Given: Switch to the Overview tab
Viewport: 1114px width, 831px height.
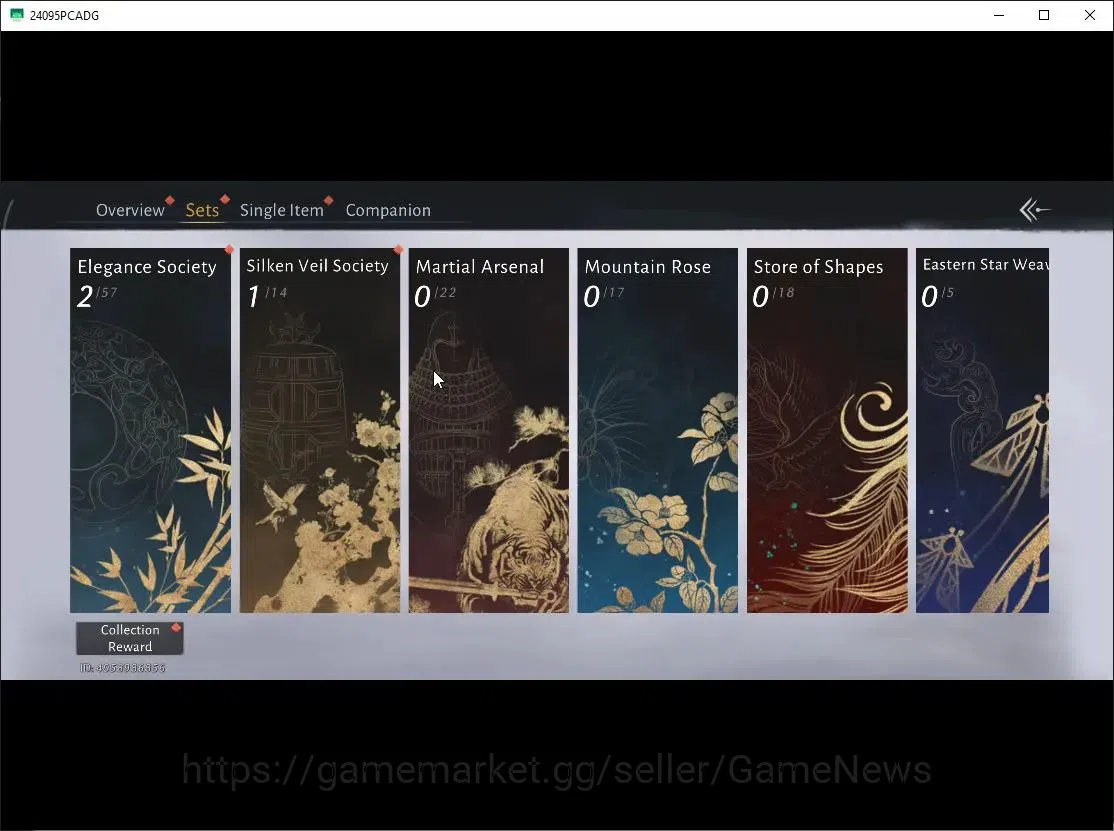Looking at the screenshot, I should coord(130,210).
